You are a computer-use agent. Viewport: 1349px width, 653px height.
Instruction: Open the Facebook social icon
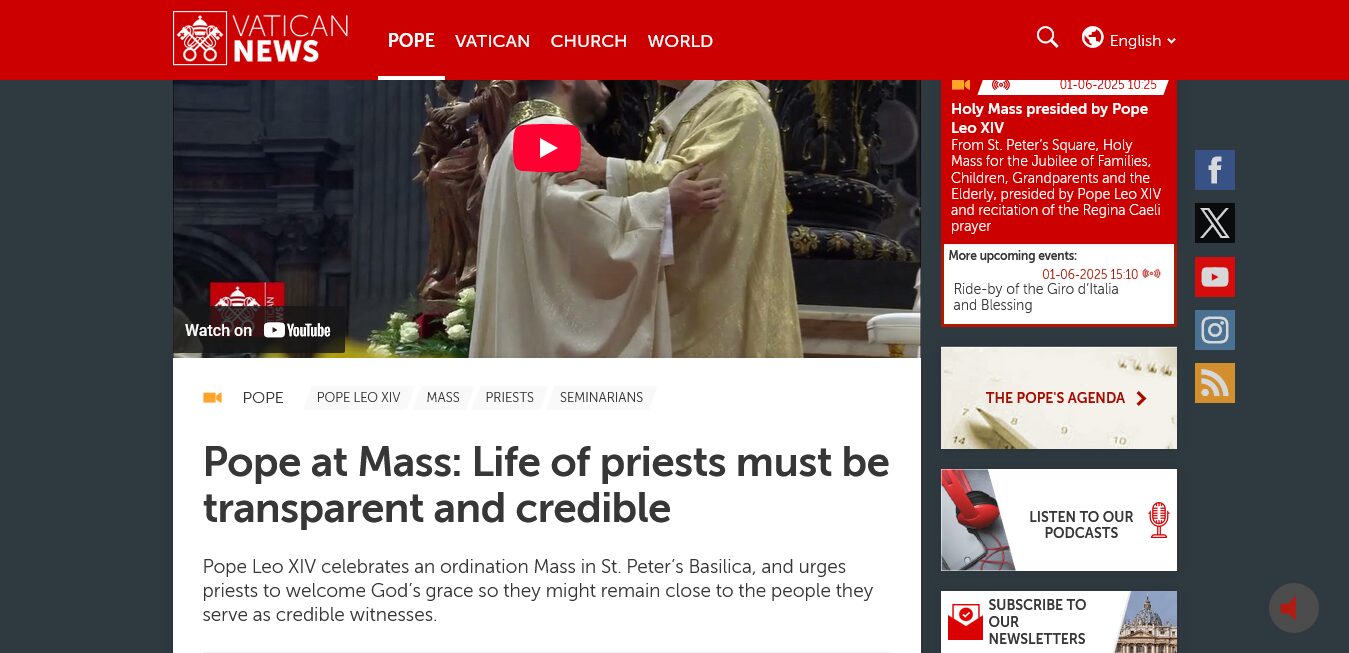(x=1214, y=170)
